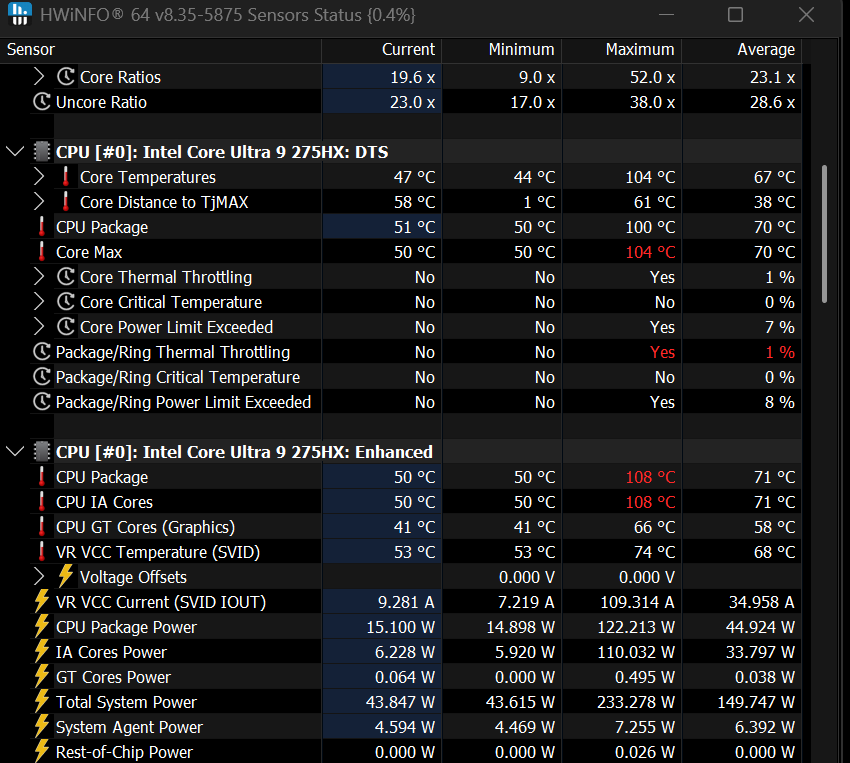
Task: Click thermometer icon beside CPU IA Cores
Action: tap(42, 502)
